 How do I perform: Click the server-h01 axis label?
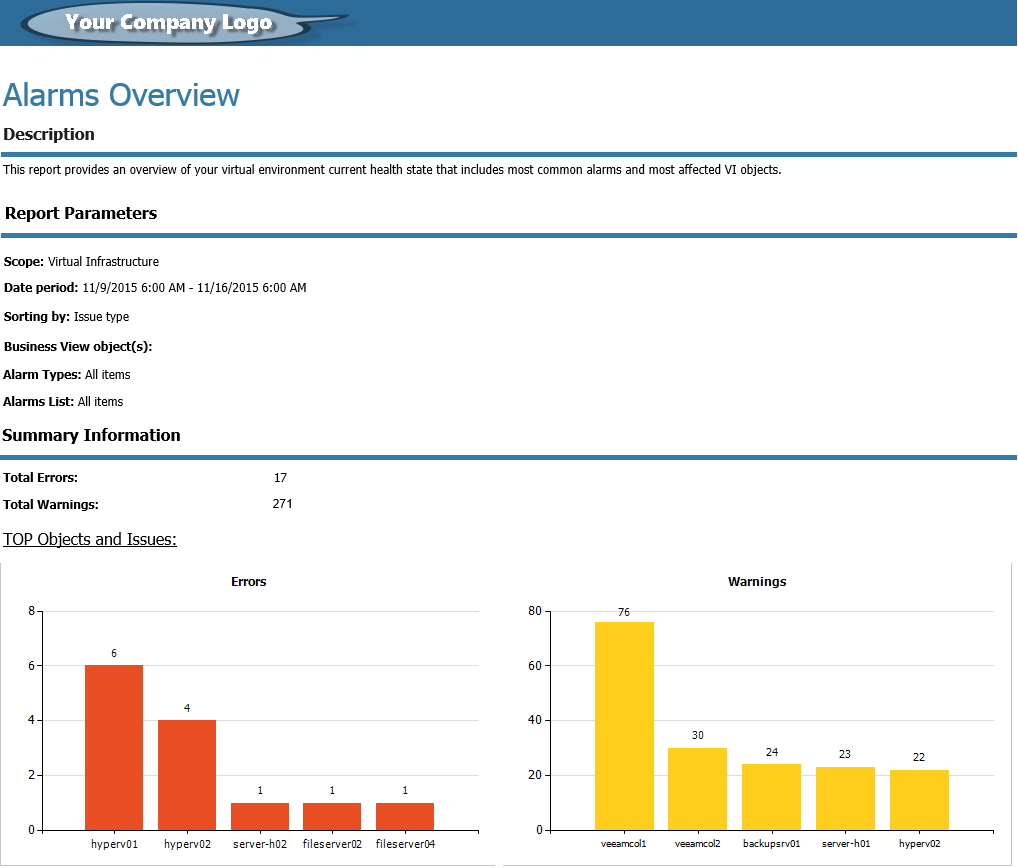click(x=845, y=844)
